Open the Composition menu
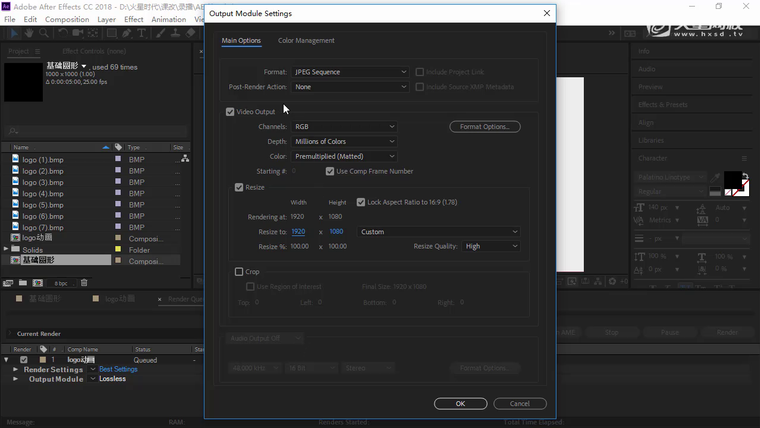The height and width of the screenshot is (428, 760). coord(67,19)
